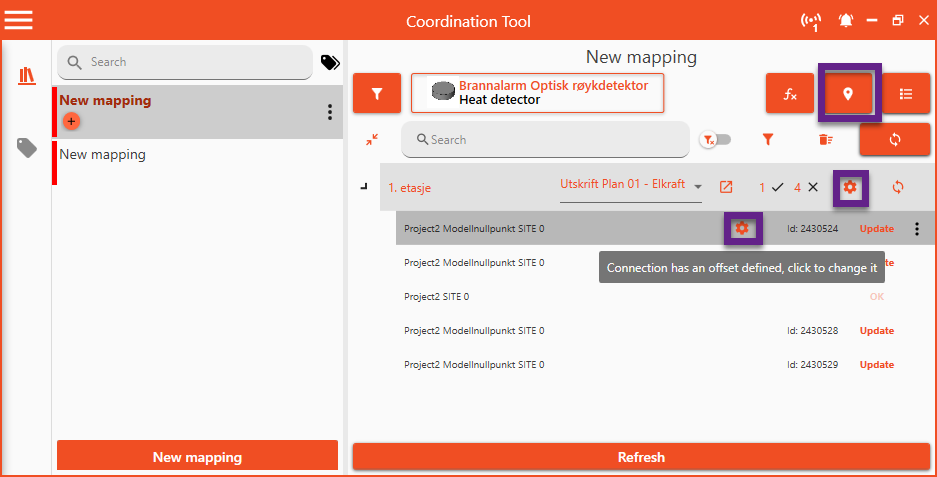This screenshot has width=937, height=477.
Task: Open the library tab in sidebar
Action: point(27,76)
